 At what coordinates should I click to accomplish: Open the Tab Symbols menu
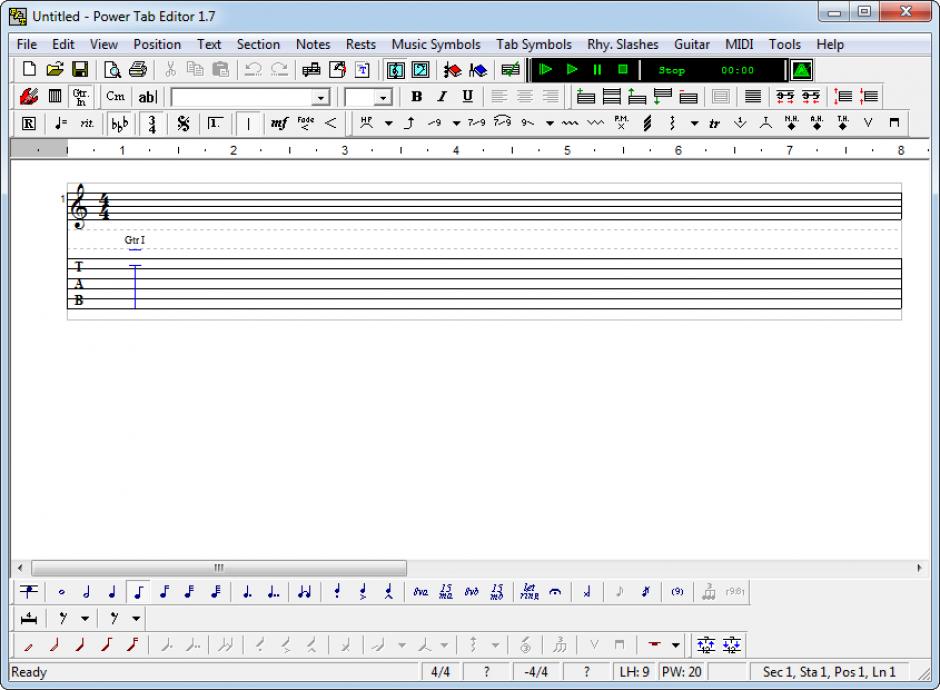(534, 44)
